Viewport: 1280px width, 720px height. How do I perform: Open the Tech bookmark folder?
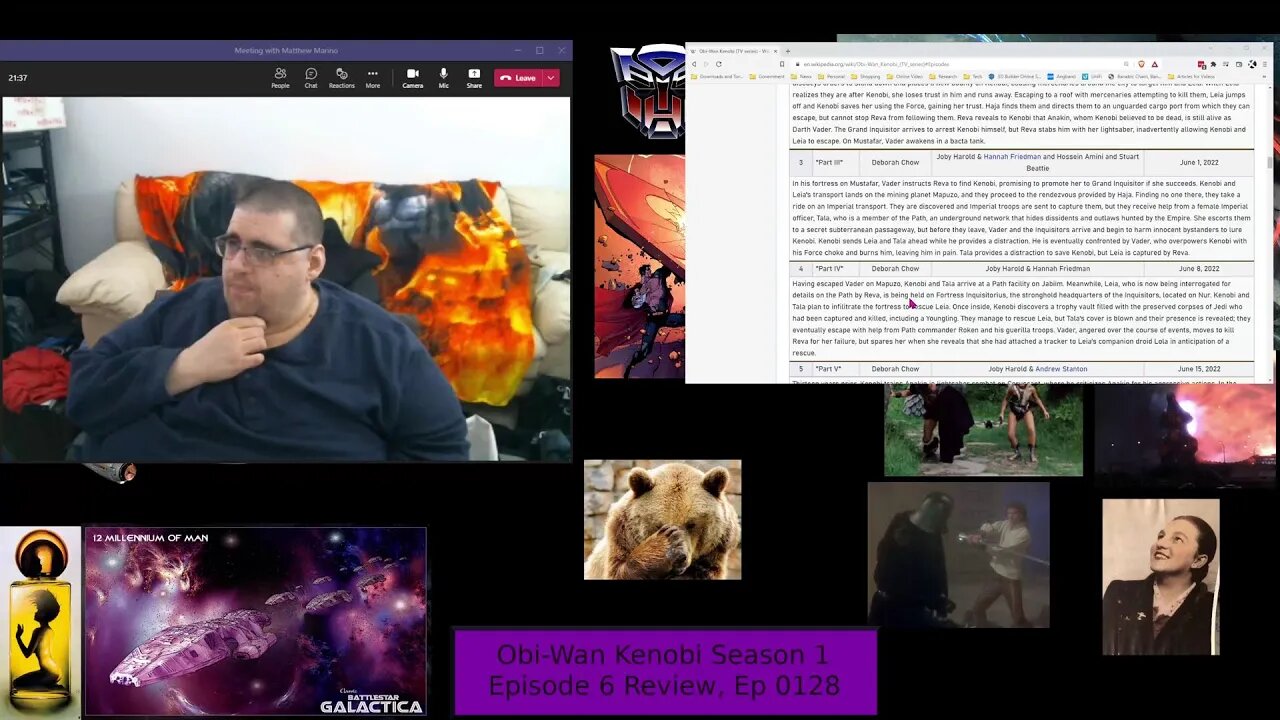tap(973, 76)
